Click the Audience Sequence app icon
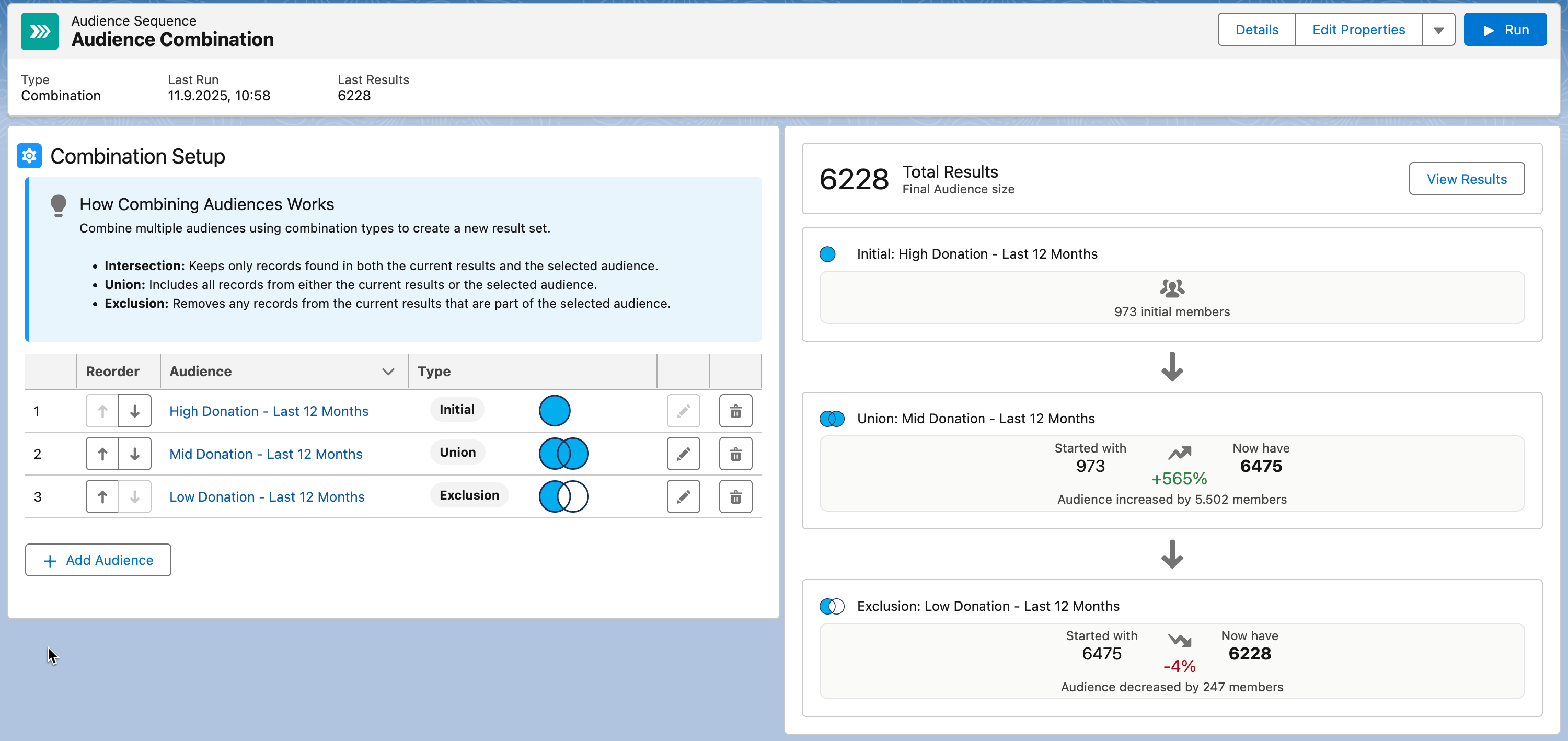The width and height of the screenshot is (1568, 741). (40, 31)
